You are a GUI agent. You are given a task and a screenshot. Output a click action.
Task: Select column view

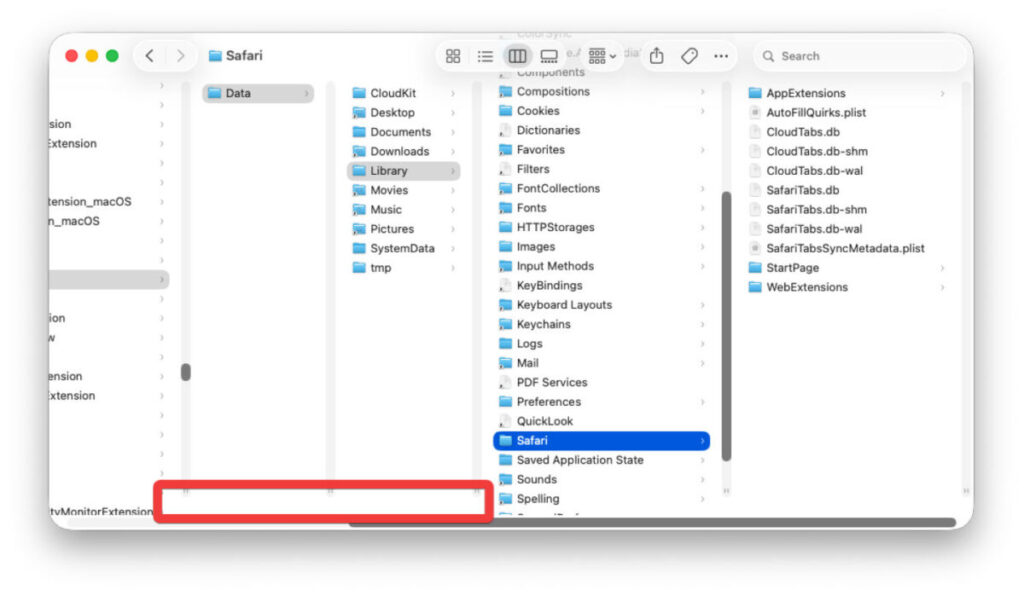[517, 56]
